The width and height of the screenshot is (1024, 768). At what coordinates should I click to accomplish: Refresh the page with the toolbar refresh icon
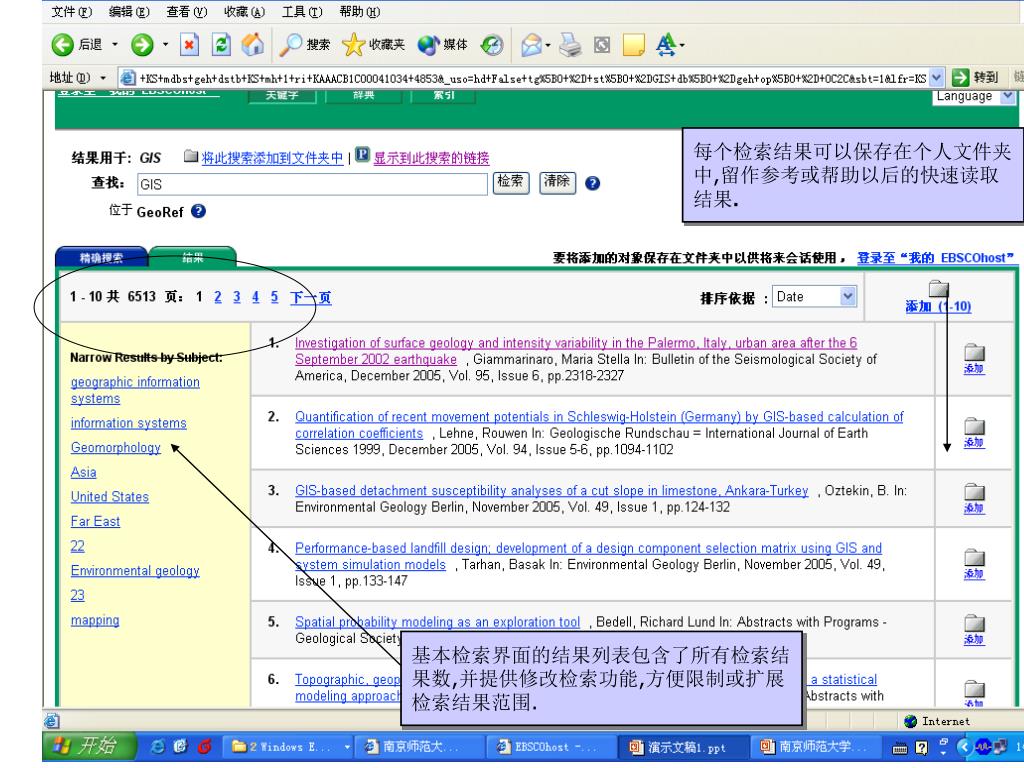pos(221,44)
